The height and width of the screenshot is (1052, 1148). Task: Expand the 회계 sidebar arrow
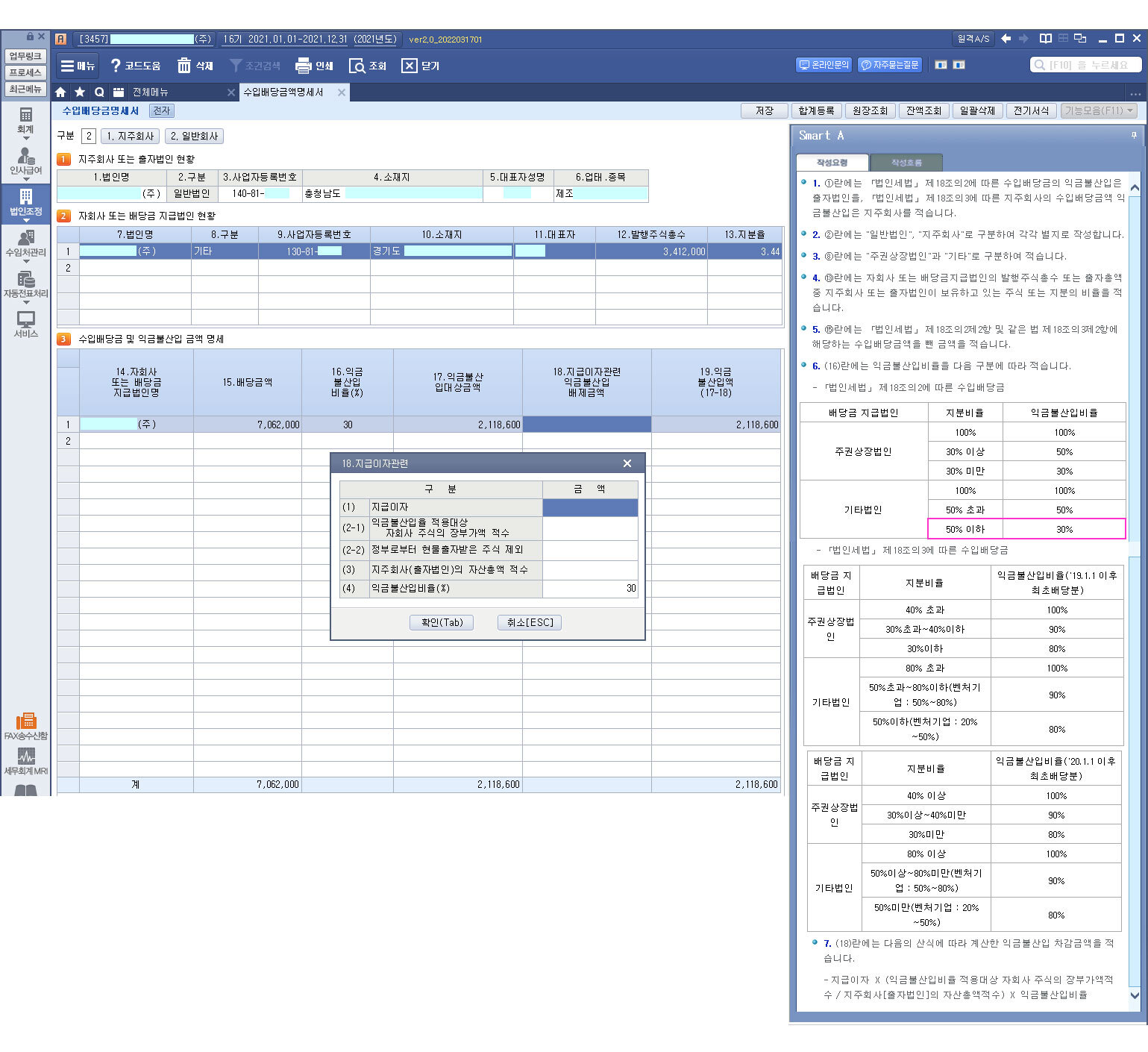click(26, 138)
